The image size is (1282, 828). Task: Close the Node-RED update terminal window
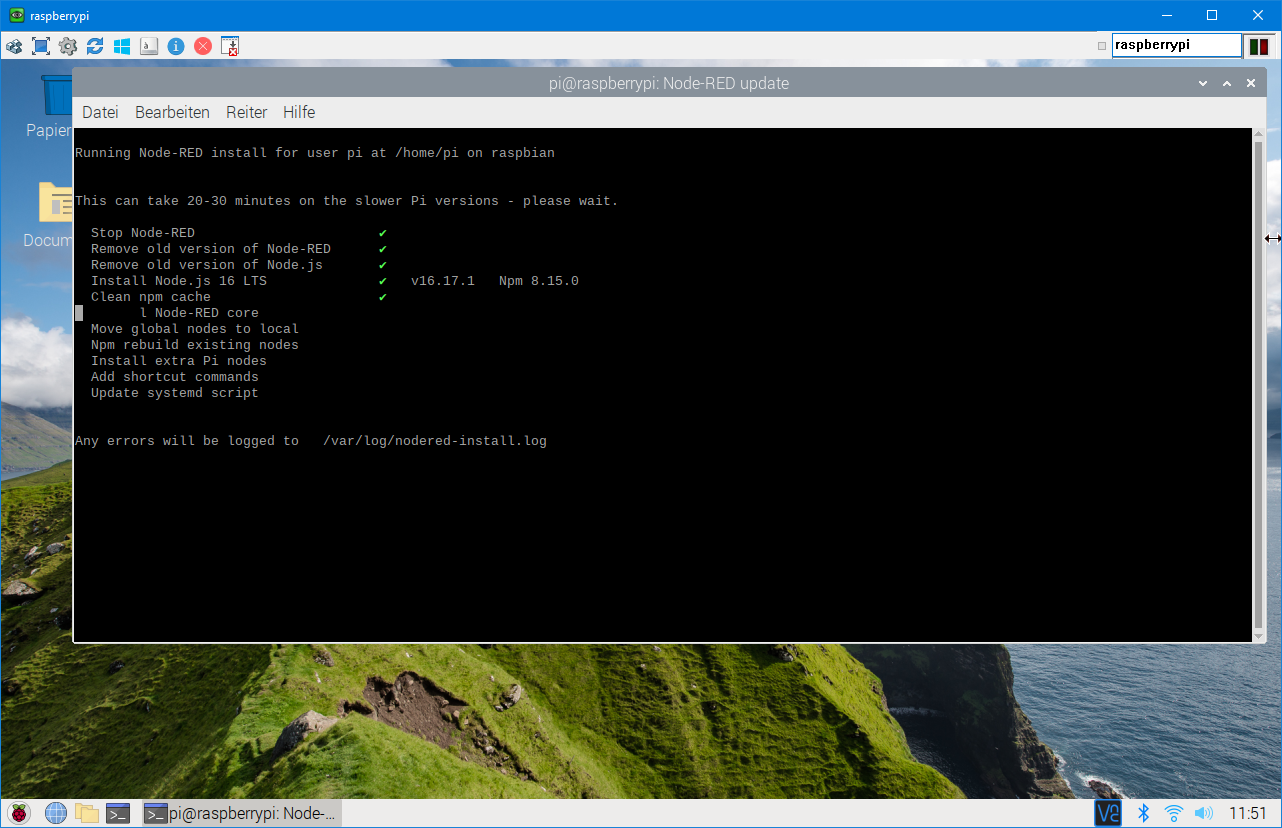pos(1251,84)
